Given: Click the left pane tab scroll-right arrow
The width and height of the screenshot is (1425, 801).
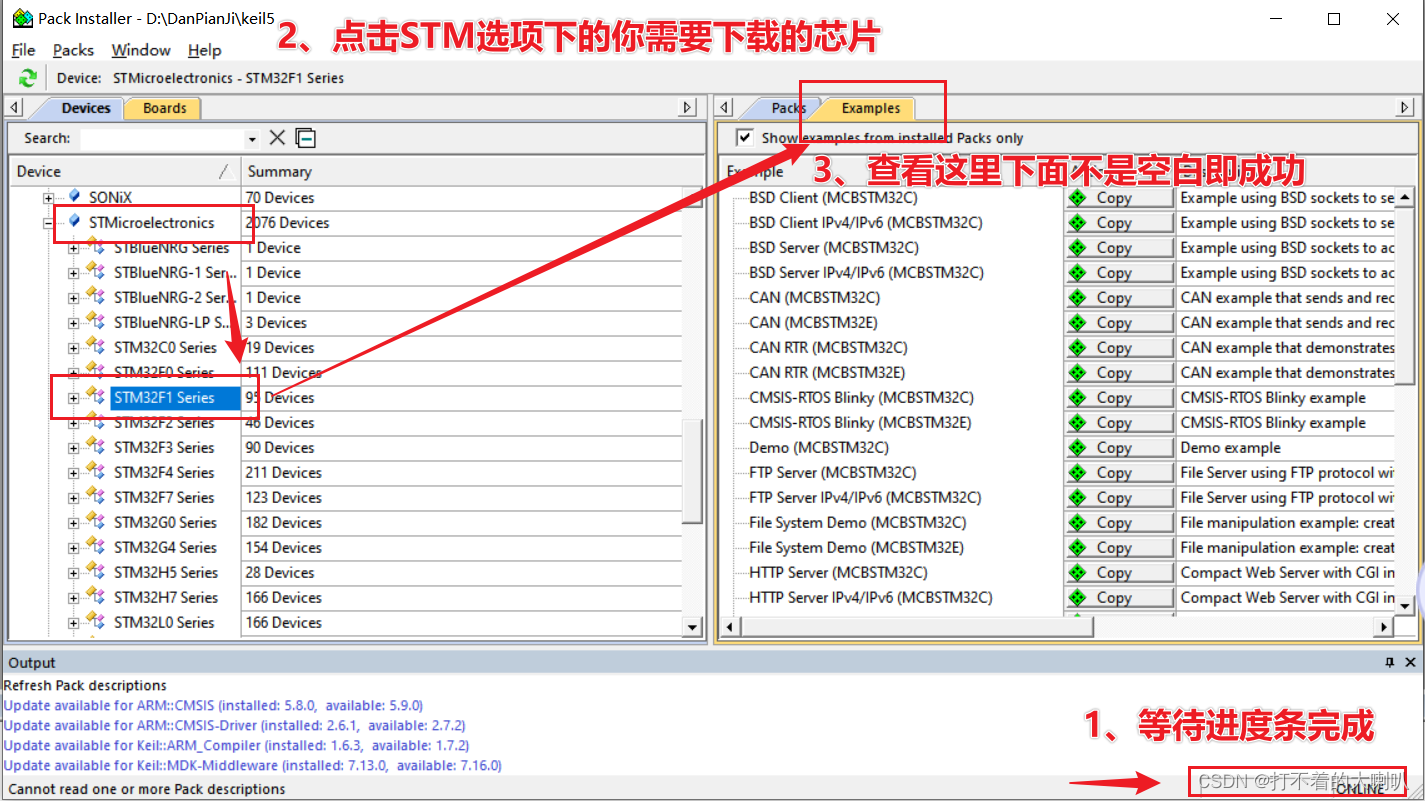Looking at the screenshot, I should pos(688,107).
